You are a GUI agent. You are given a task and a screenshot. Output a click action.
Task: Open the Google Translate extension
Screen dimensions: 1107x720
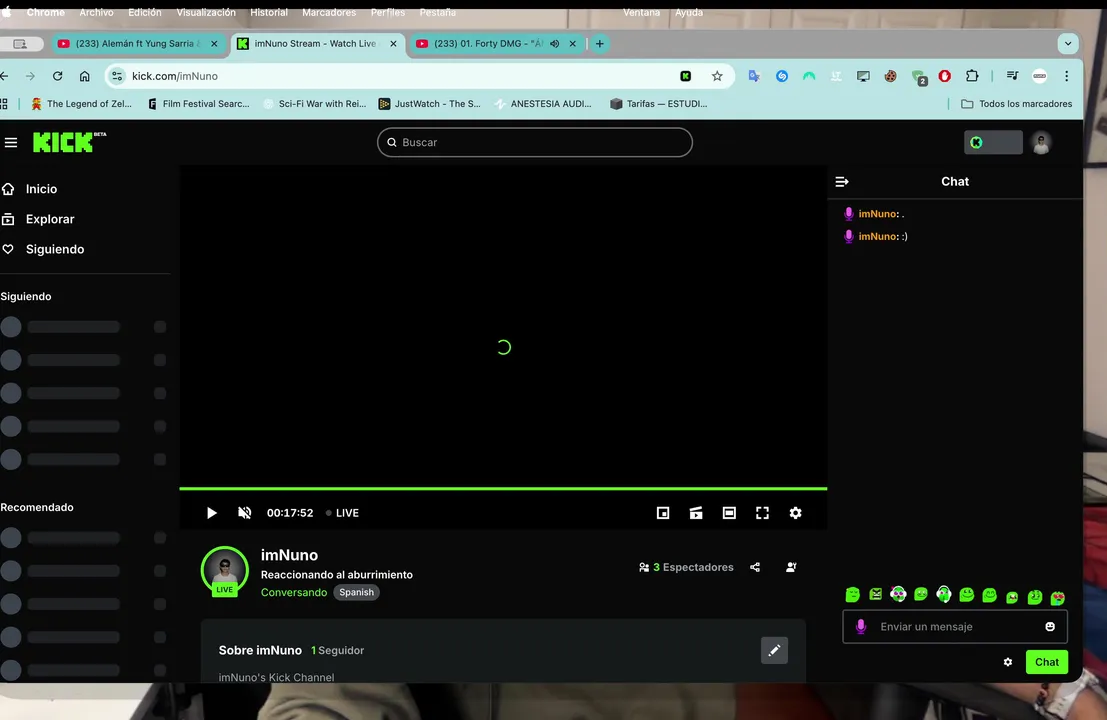point(754,76)
